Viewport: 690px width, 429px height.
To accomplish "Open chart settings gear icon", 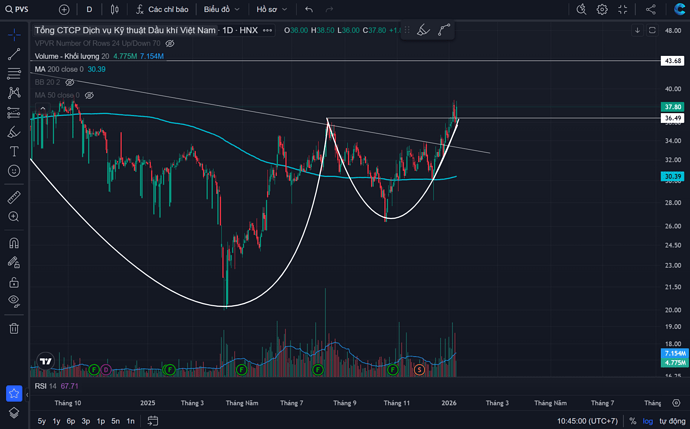I will pos(602,9).
